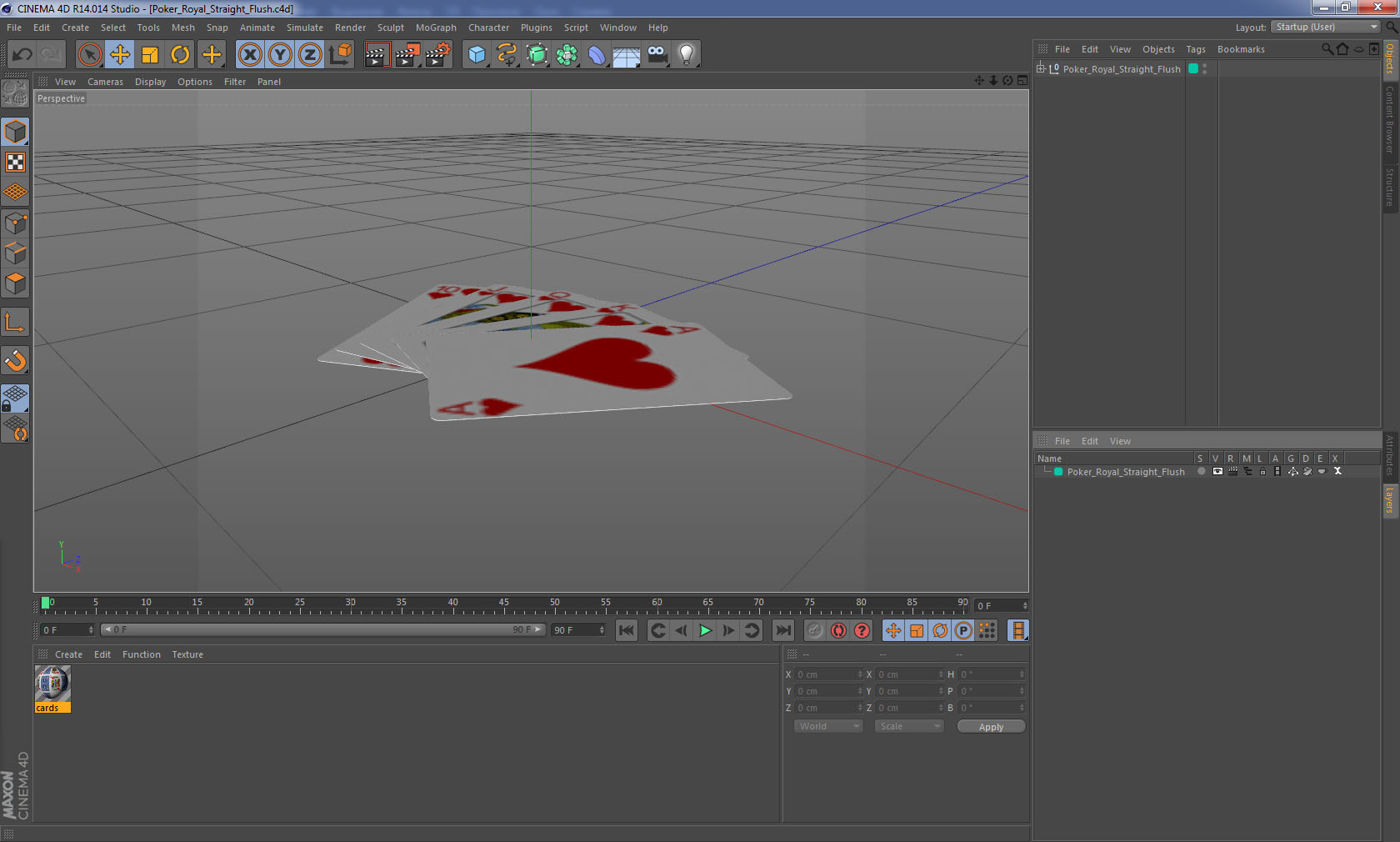Open the Cameras viewport menu
Image resolution: width=1400 pixels, height=842 pixels.
pos(105,82)
